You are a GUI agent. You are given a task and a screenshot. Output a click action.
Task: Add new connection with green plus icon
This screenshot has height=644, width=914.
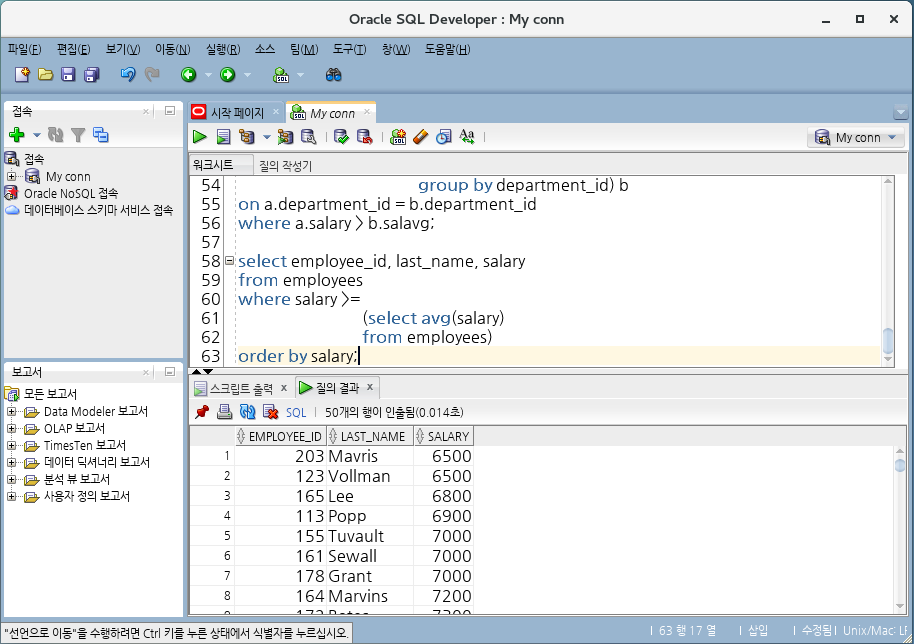point(17,135)
